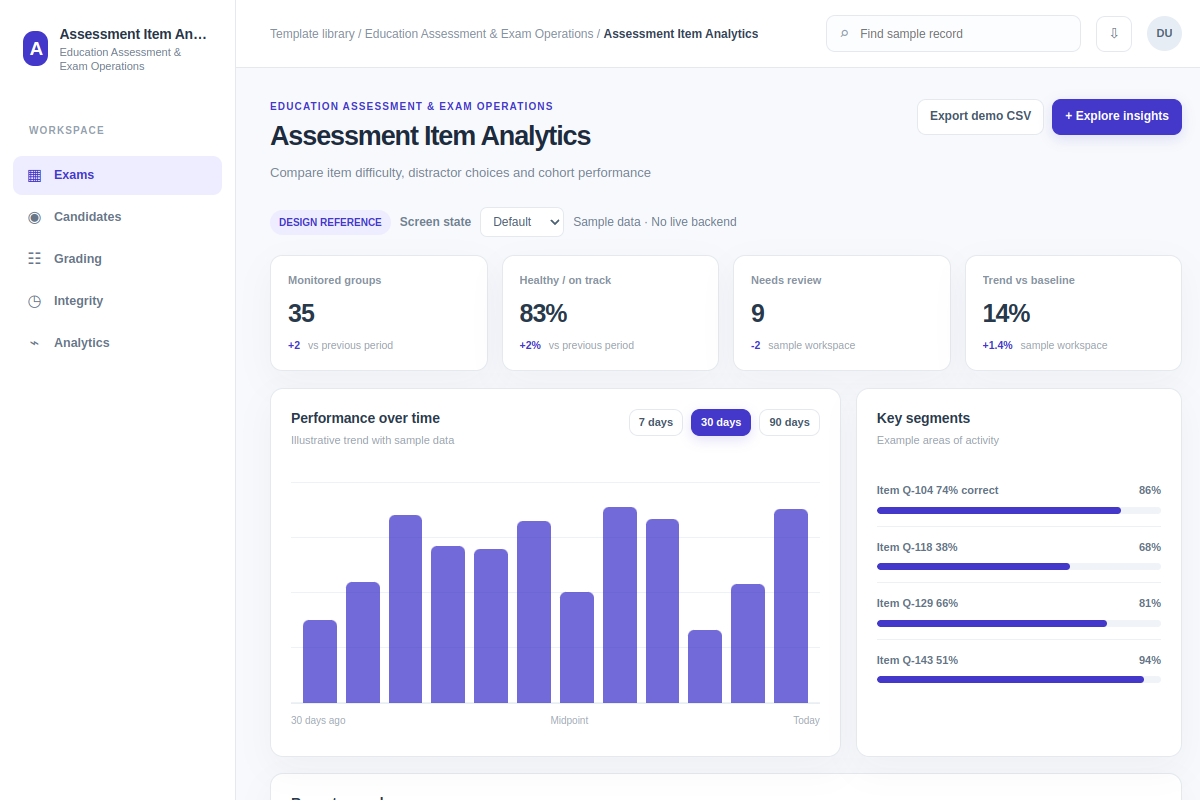Viewport: 1200px width, 800px height.
Task: Click the 'Item Q-104 74% correct' label
Action: pos(938,490)
